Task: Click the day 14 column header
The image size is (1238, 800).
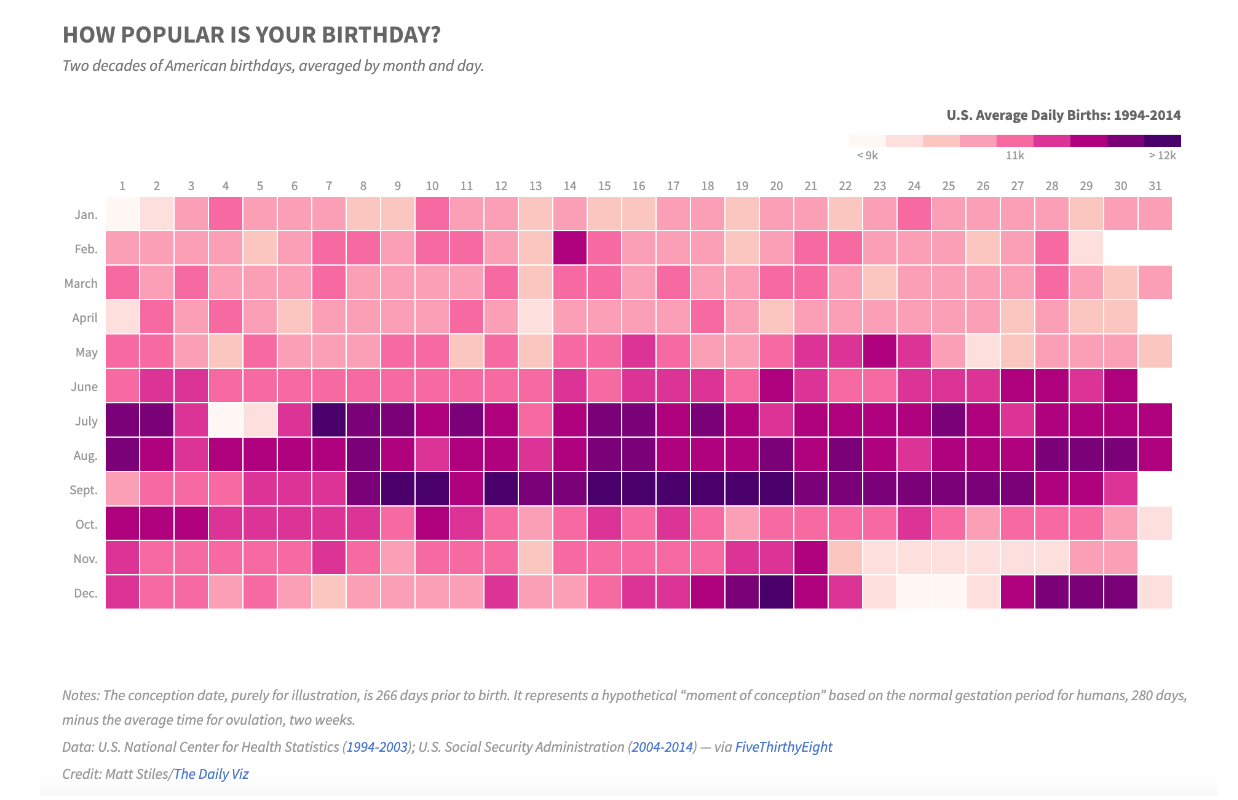Action: click(x=570, y=185)
